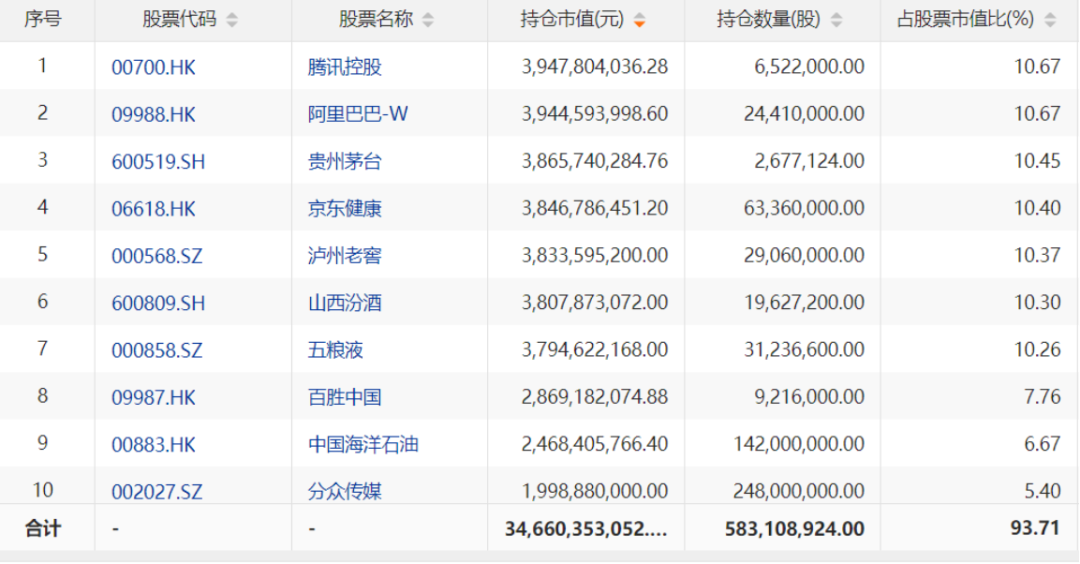Open stock code link 002027.SZ
This screenshot has height=564, width=1080.
[157, 492]
